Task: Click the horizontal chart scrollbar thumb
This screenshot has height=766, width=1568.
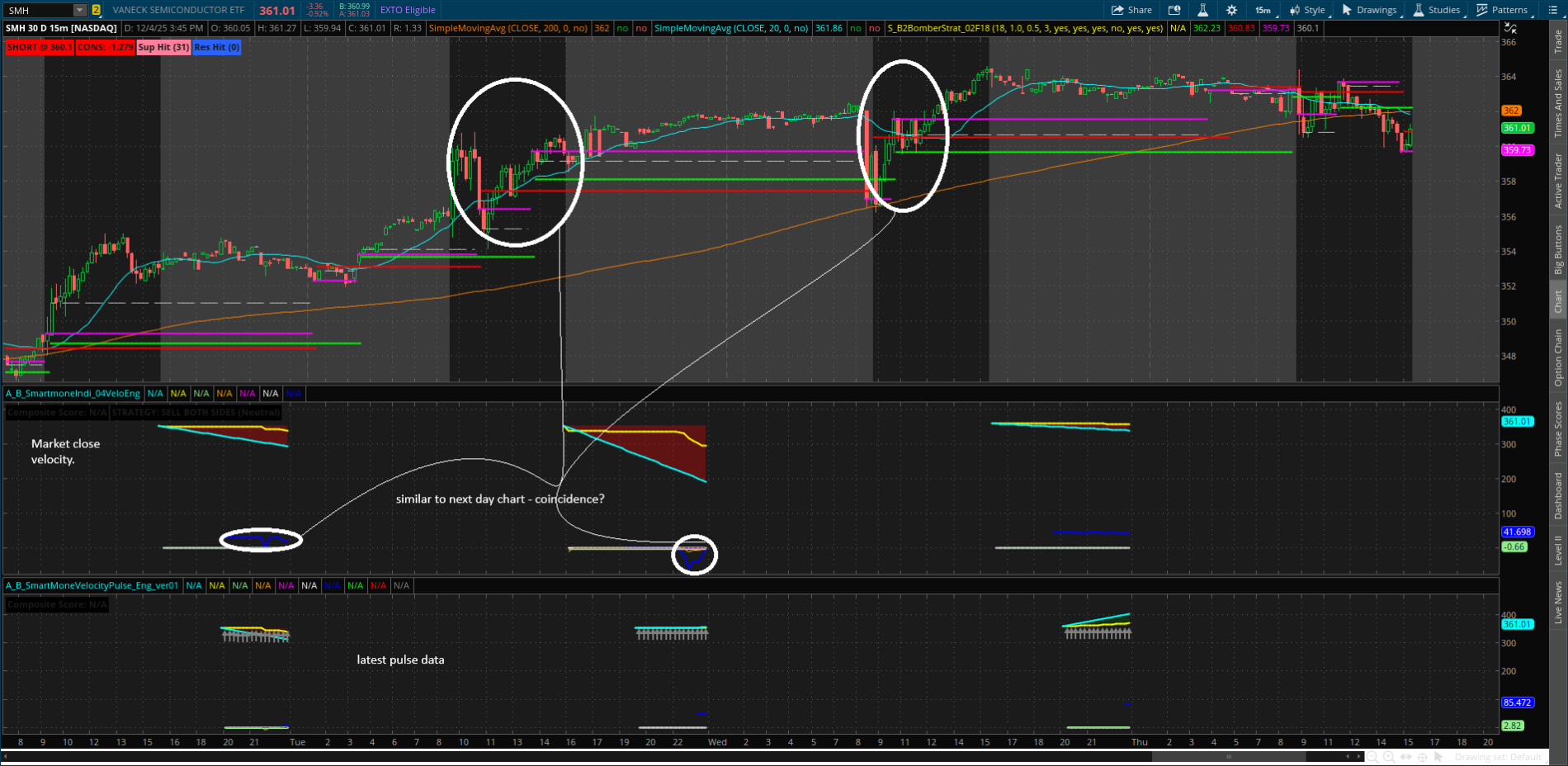Action: [x=1228, y=757]
